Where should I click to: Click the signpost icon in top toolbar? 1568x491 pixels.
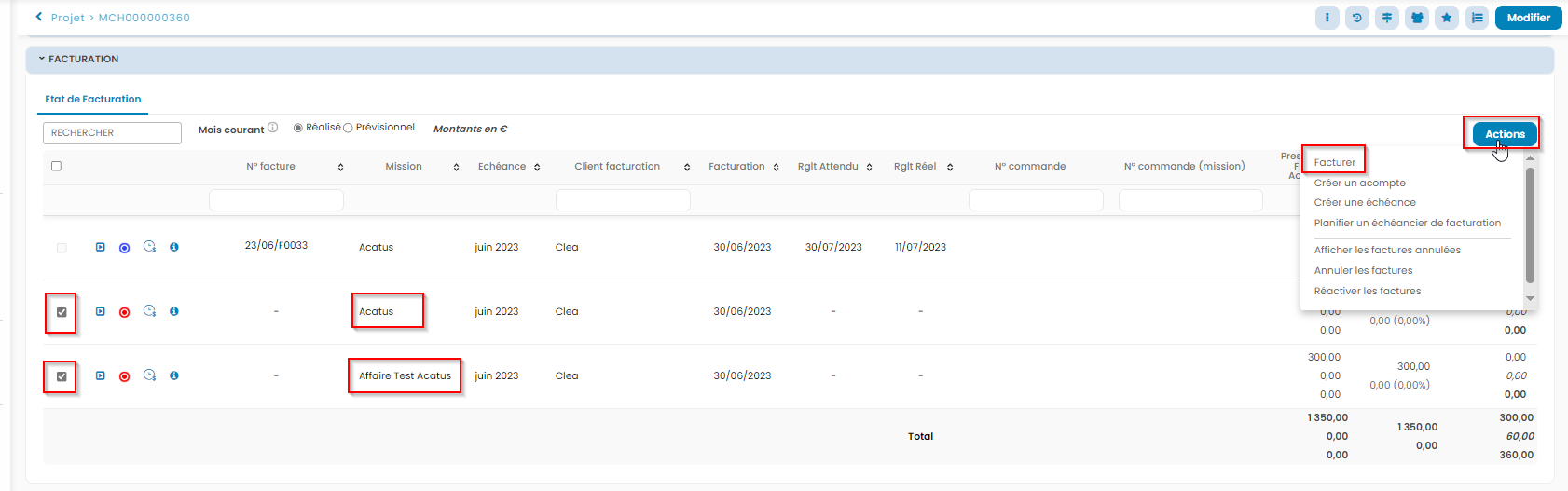click(x=1387, y=18)
